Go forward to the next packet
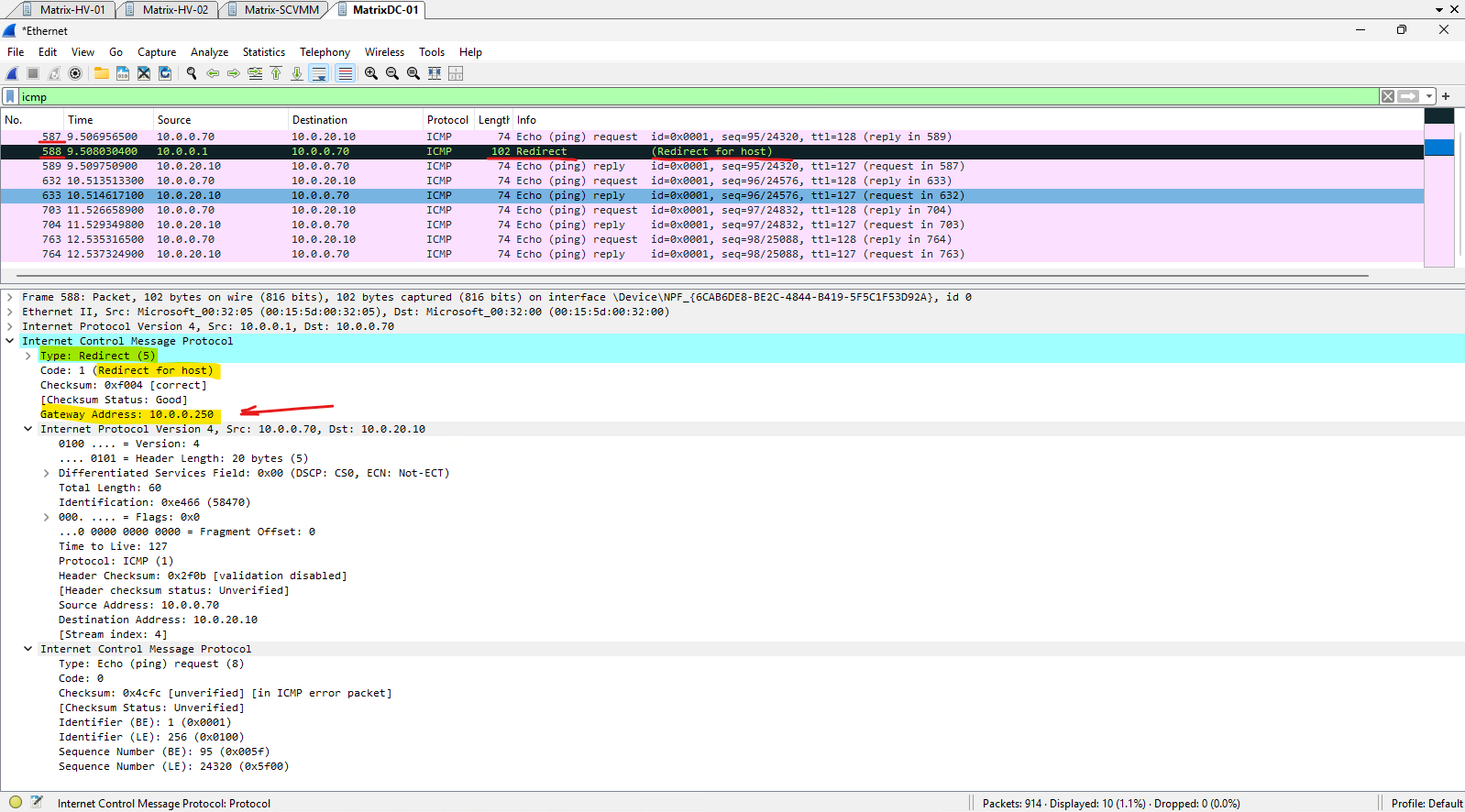1465x812 pixels. pos(234,73)
